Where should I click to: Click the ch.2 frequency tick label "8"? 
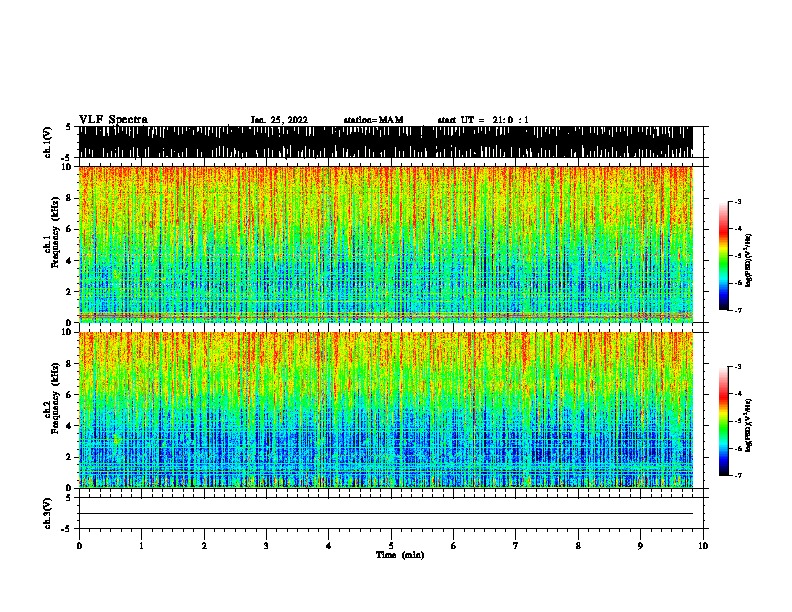click(x=69, y=363)
